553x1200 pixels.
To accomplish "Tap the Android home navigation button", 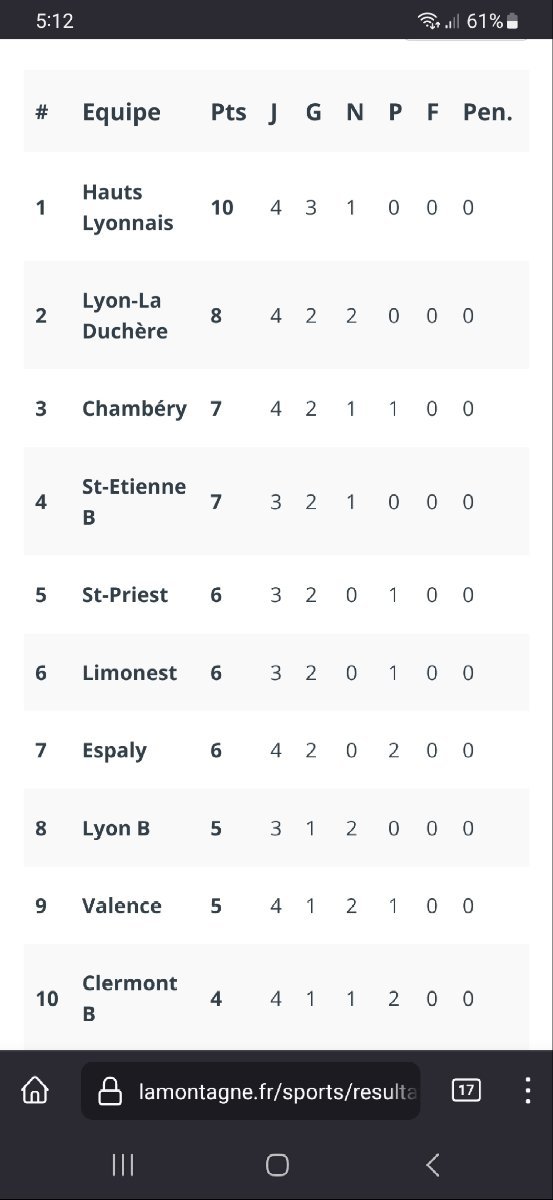I will pyautogui.click(x=277, y=1164).
